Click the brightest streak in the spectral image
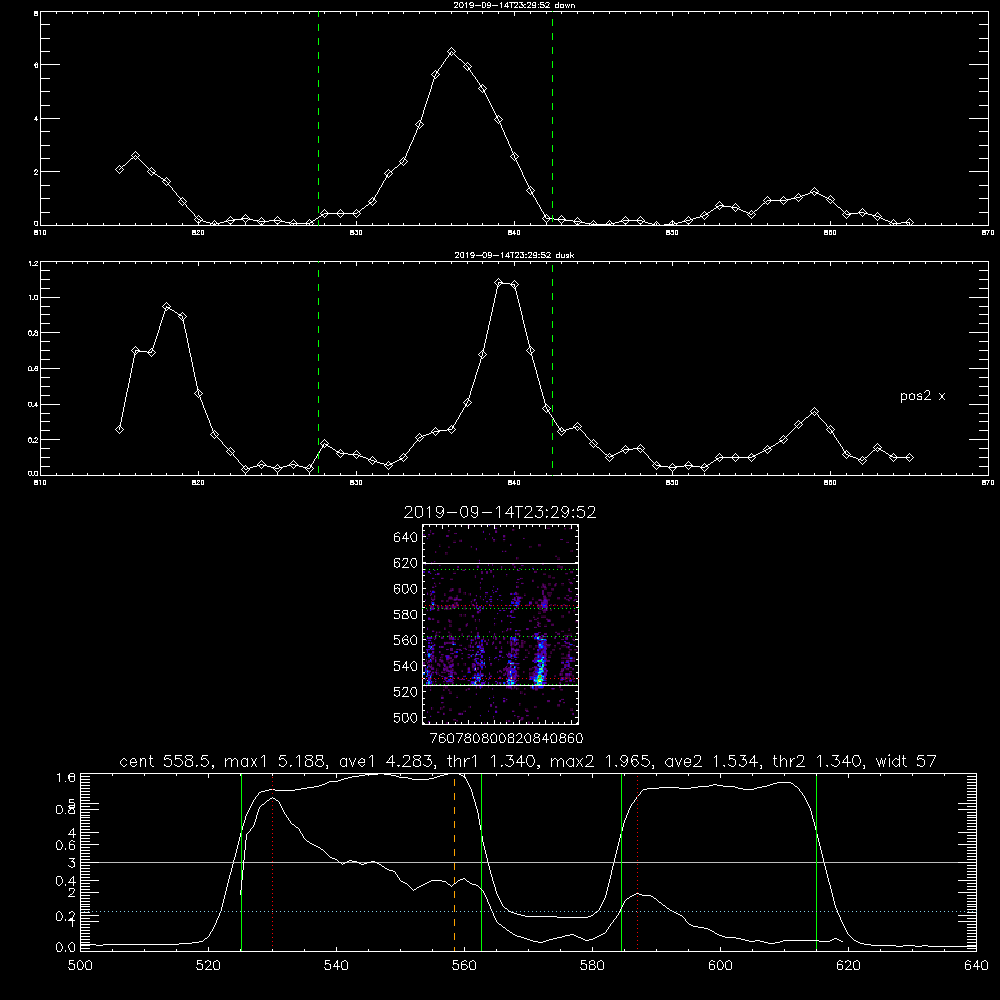The image size is (1000, 1000). point(540,663)
